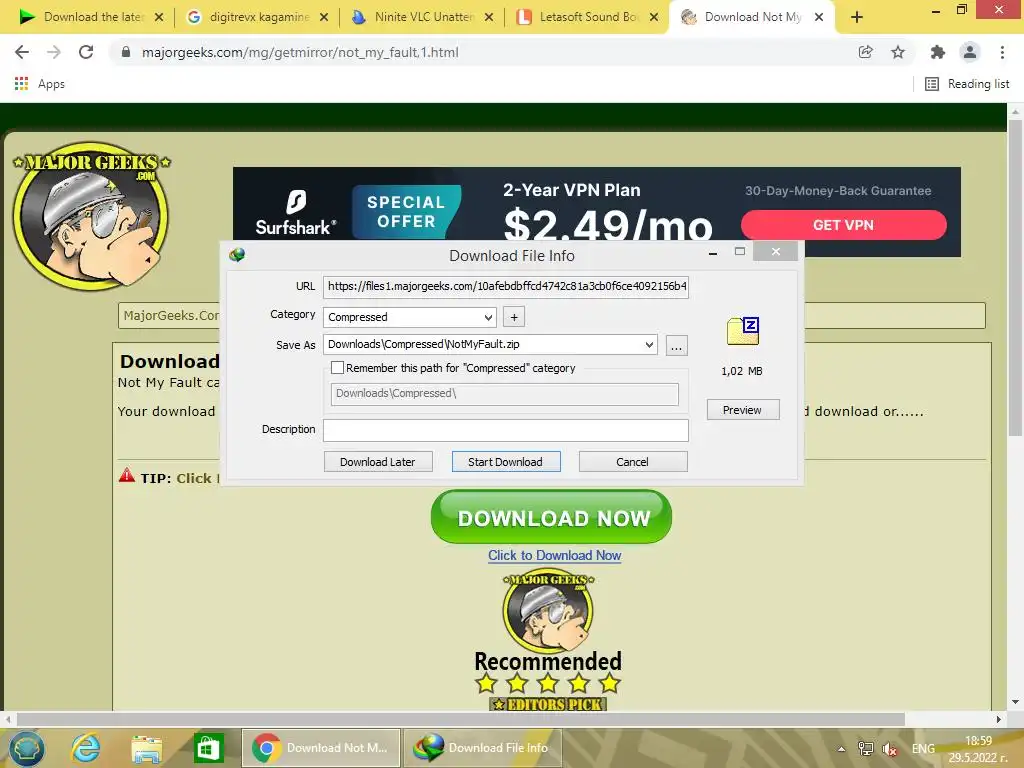Open File Explorer from the taskbar
Screen dimensions: 1024x768
146,748
